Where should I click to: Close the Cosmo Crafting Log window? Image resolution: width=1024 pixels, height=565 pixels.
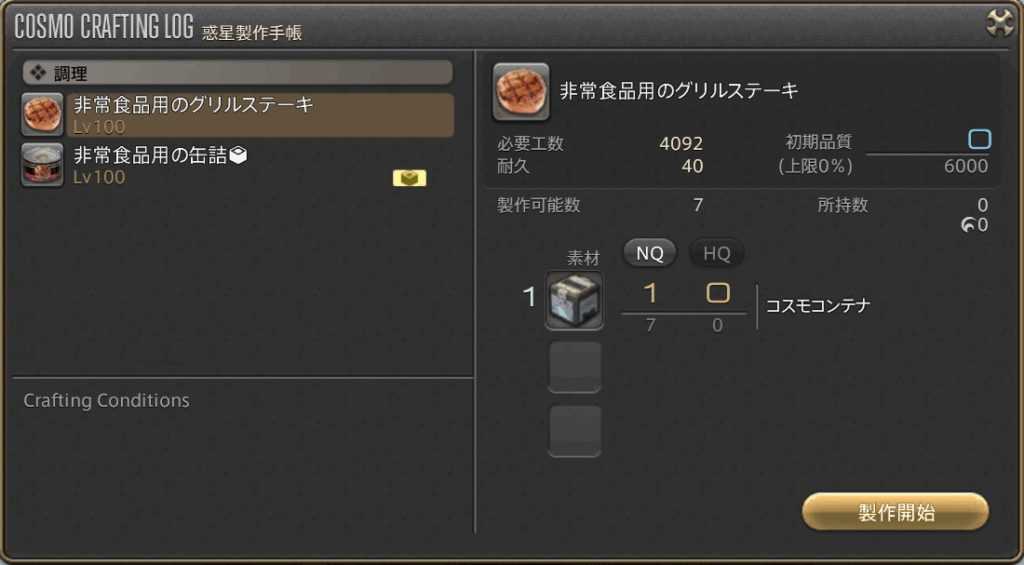[x=1000, y=24]
